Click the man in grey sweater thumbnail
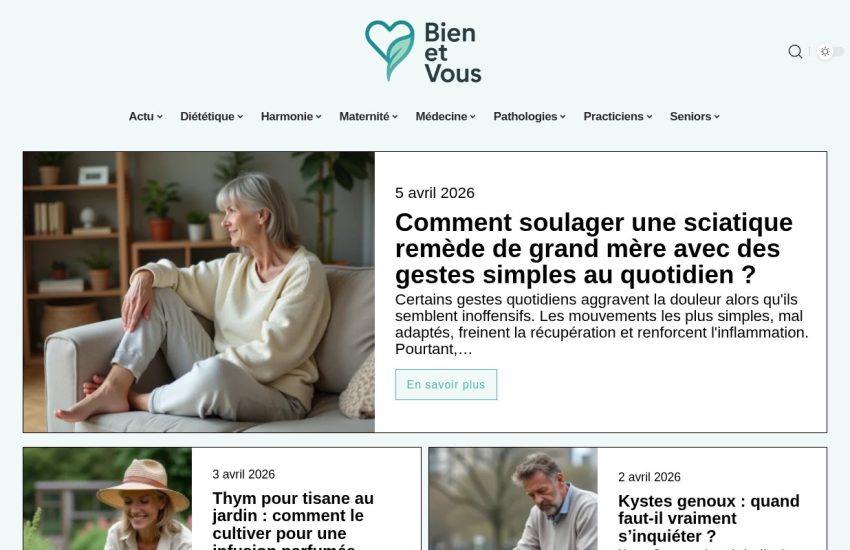The image size is (850, 550). pyautogui.click(x=513, y=499)
